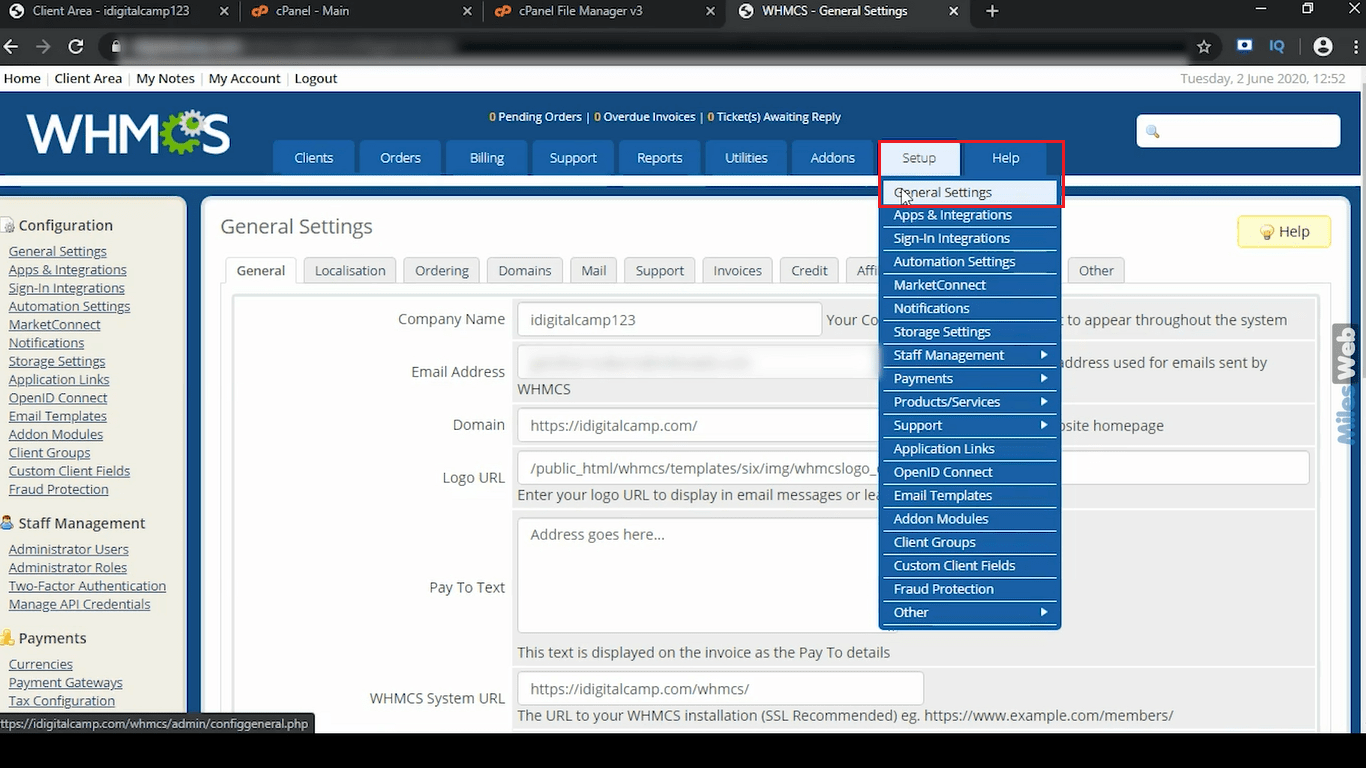Click the Home link in top bar
Screen dimensions: 1366x768
tap(22, 78)
